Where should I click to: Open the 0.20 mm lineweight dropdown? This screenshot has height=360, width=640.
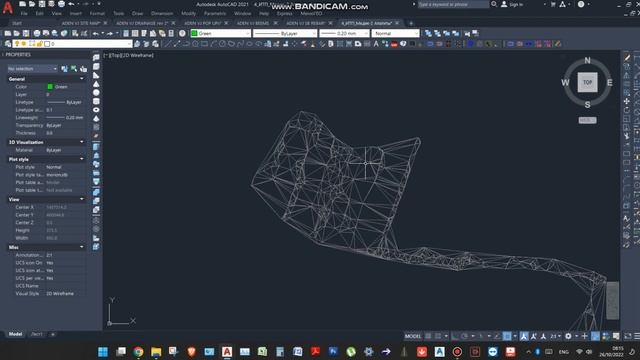[x=344, y=33]
